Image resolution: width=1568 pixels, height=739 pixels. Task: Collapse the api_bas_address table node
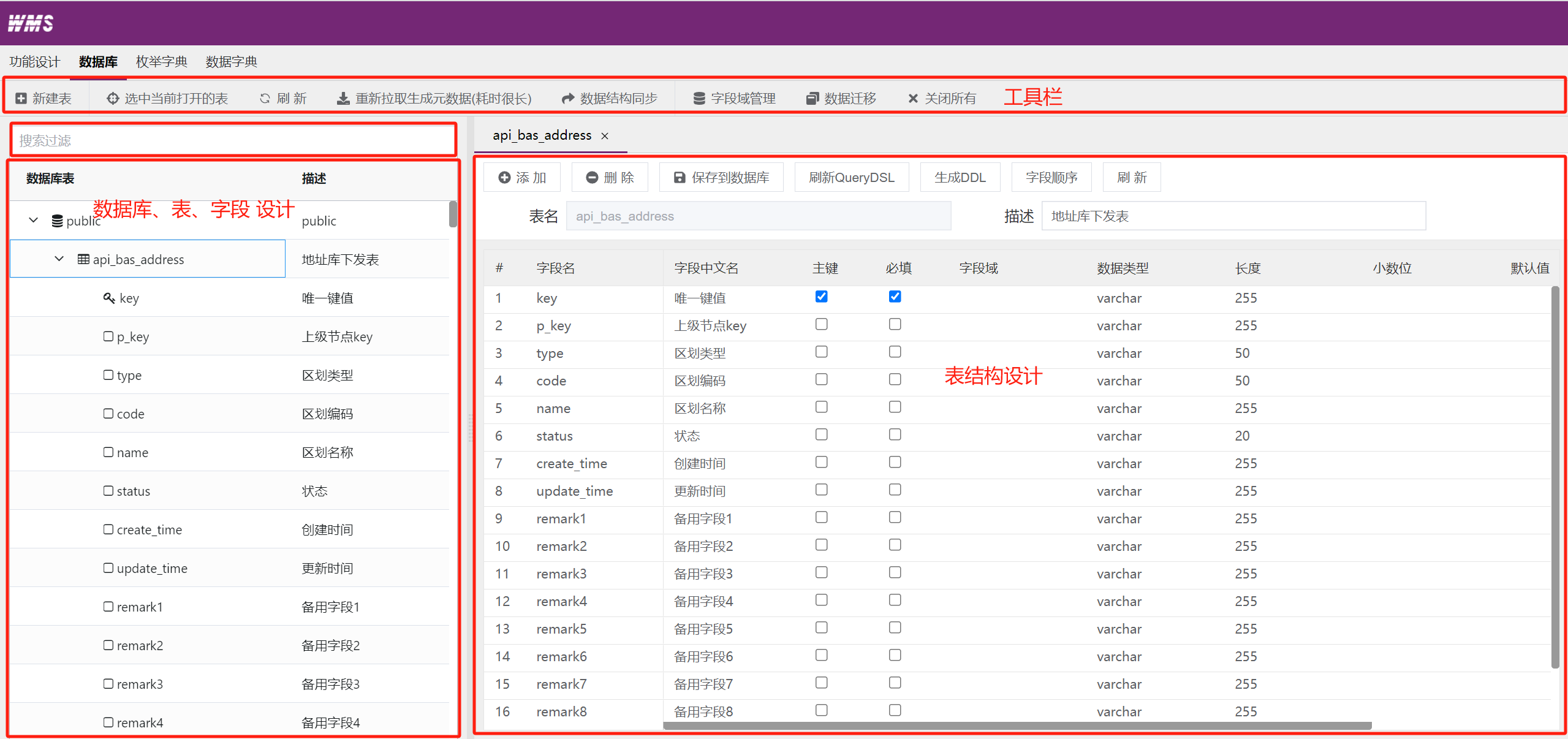59,259
